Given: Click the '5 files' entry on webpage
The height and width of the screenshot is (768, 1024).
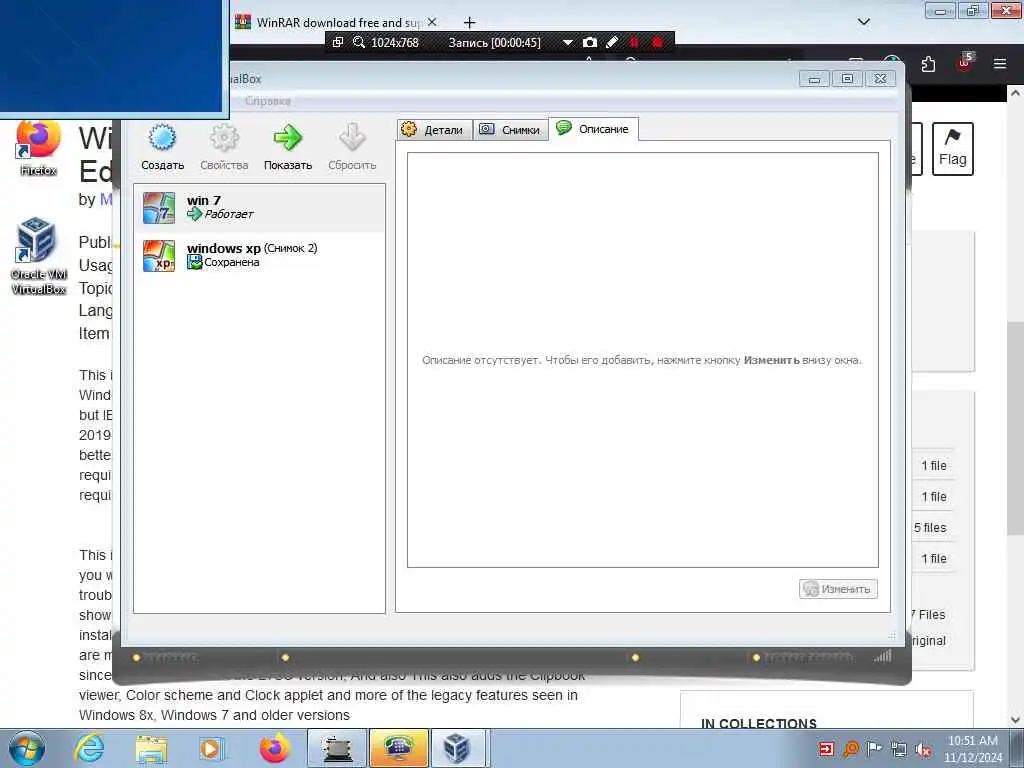Looking at the screenshot, I should point(930,527).
